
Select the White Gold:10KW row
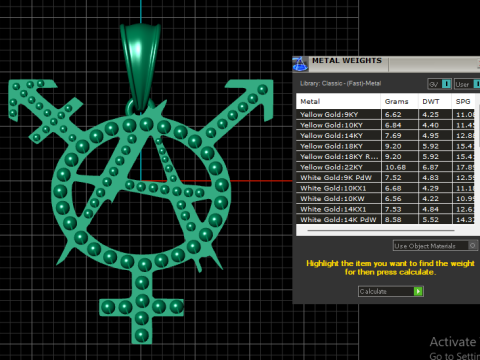pos(385,199)
